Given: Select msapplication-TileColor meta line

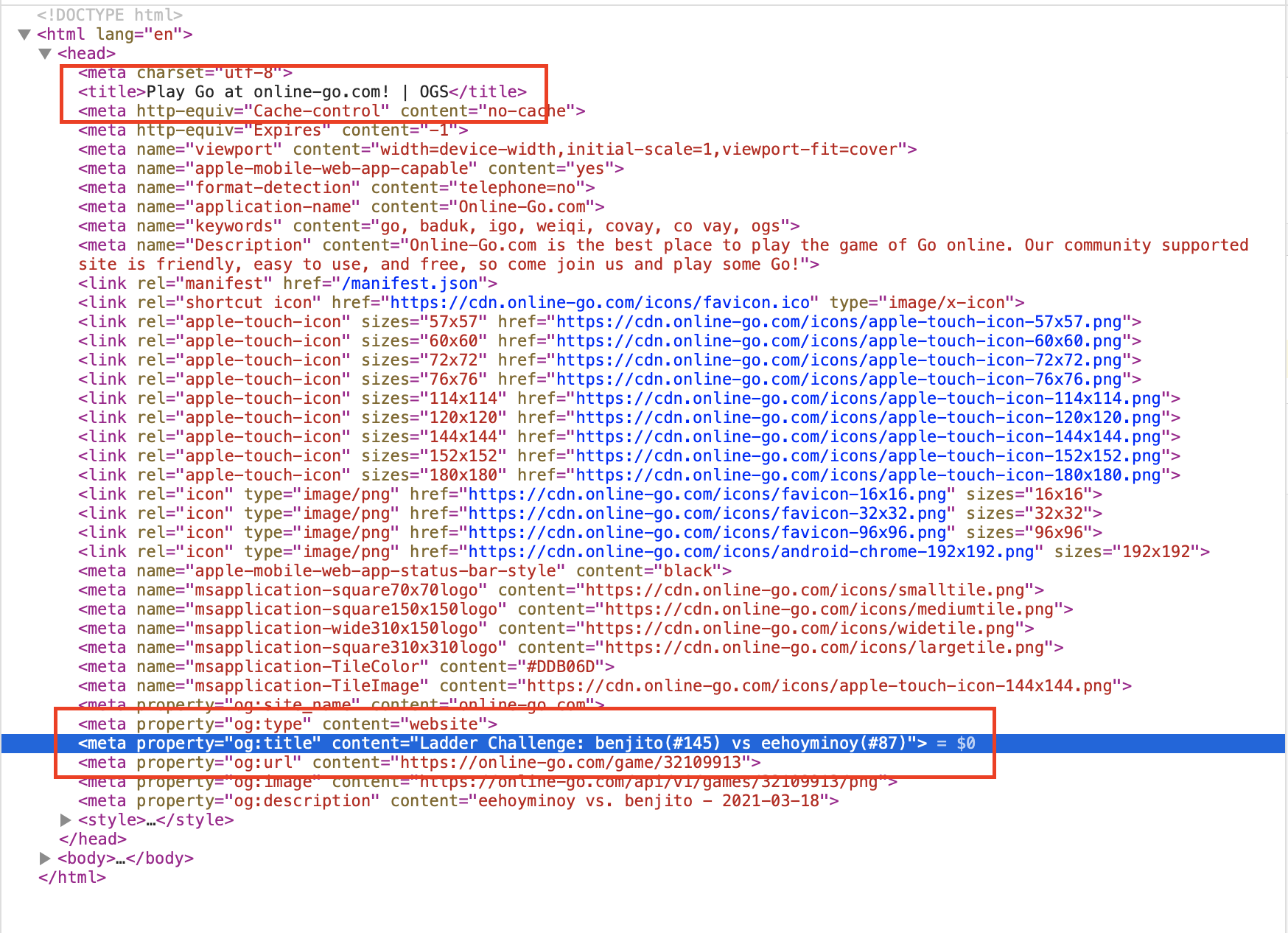Looking at the screenshot, I should (346, 667).
